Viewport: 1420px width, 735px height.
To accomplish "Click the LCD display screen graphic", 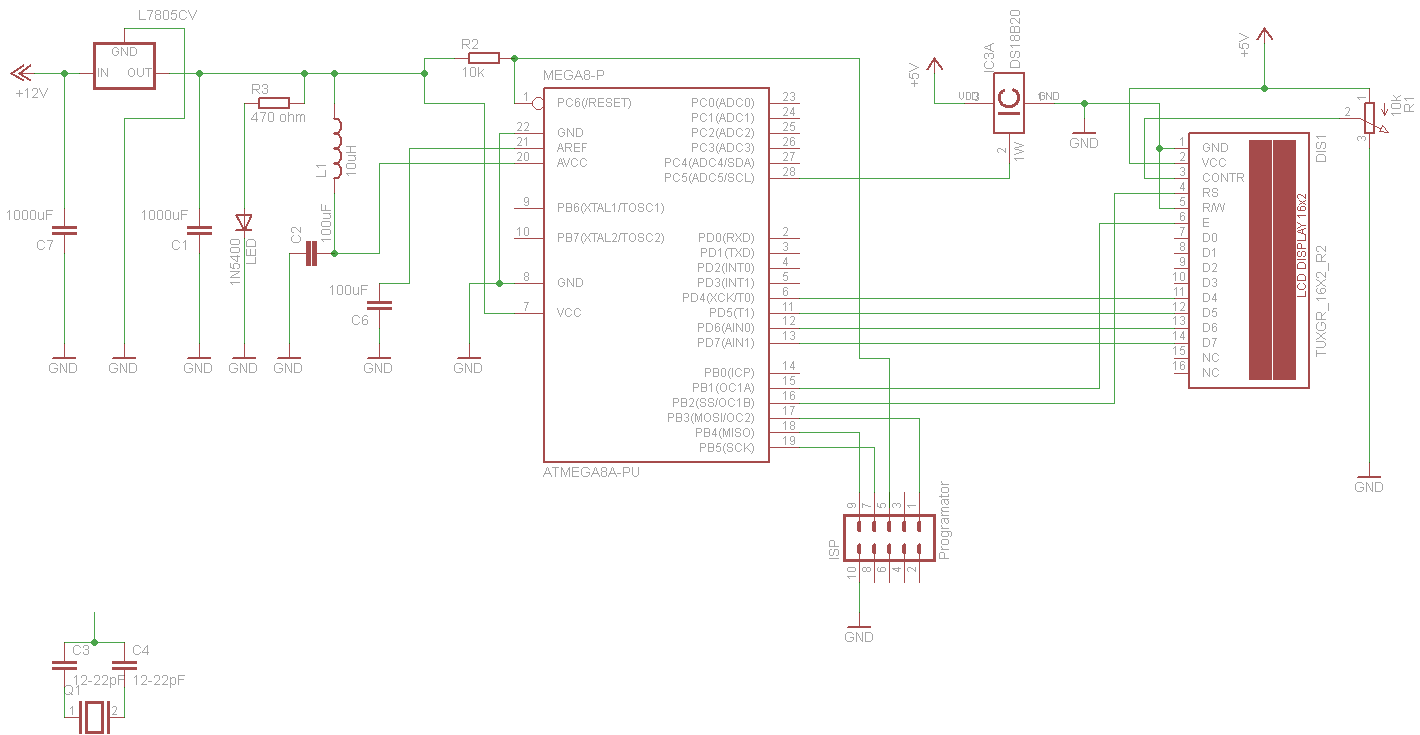I will (x=1271, y=260).
